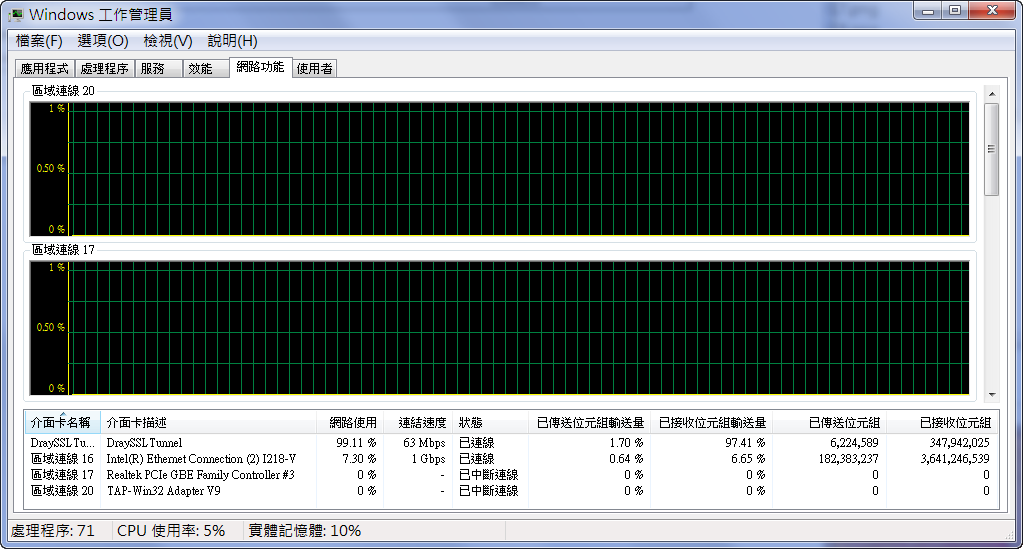Click the DraySSL Tunnel description cell
1023x549 pixels.
(144, 443)
